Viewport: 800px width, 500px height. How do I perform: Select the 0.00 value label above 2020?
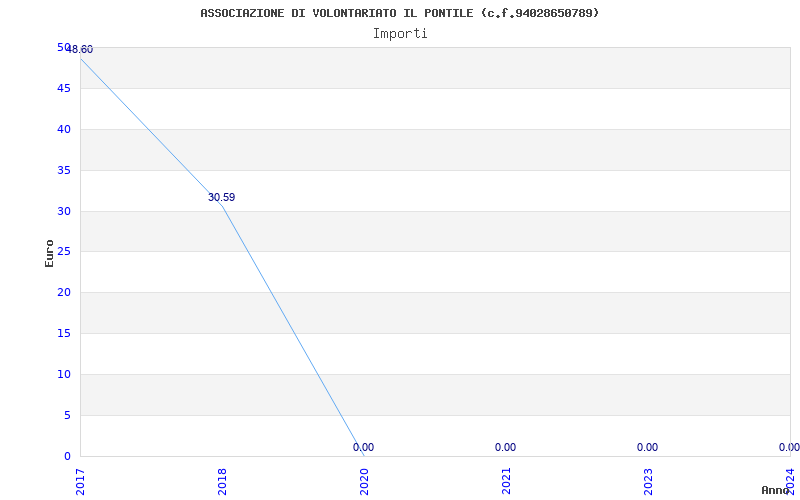click(363, 447)
